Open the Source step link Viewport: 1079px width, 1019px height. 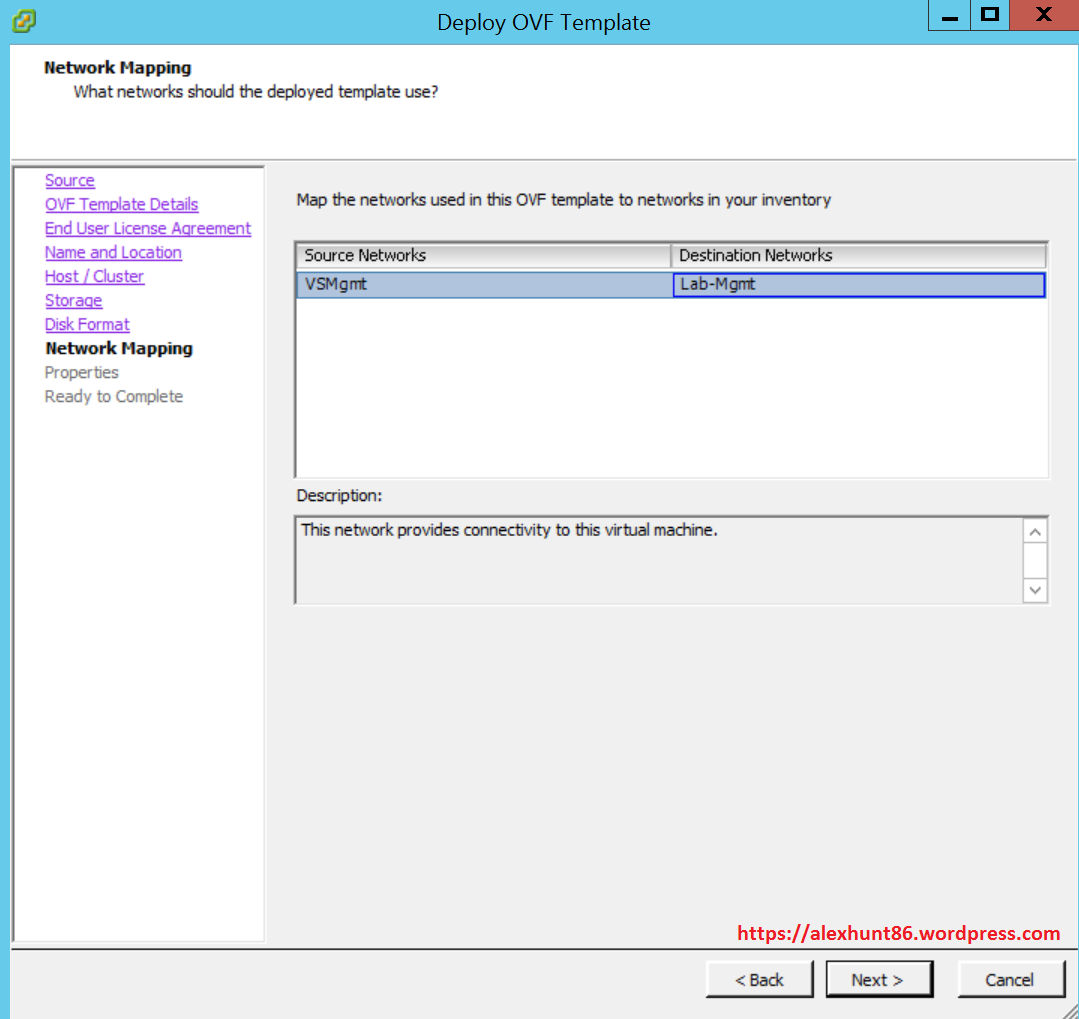pyautogui.click(x=70, y=181)
